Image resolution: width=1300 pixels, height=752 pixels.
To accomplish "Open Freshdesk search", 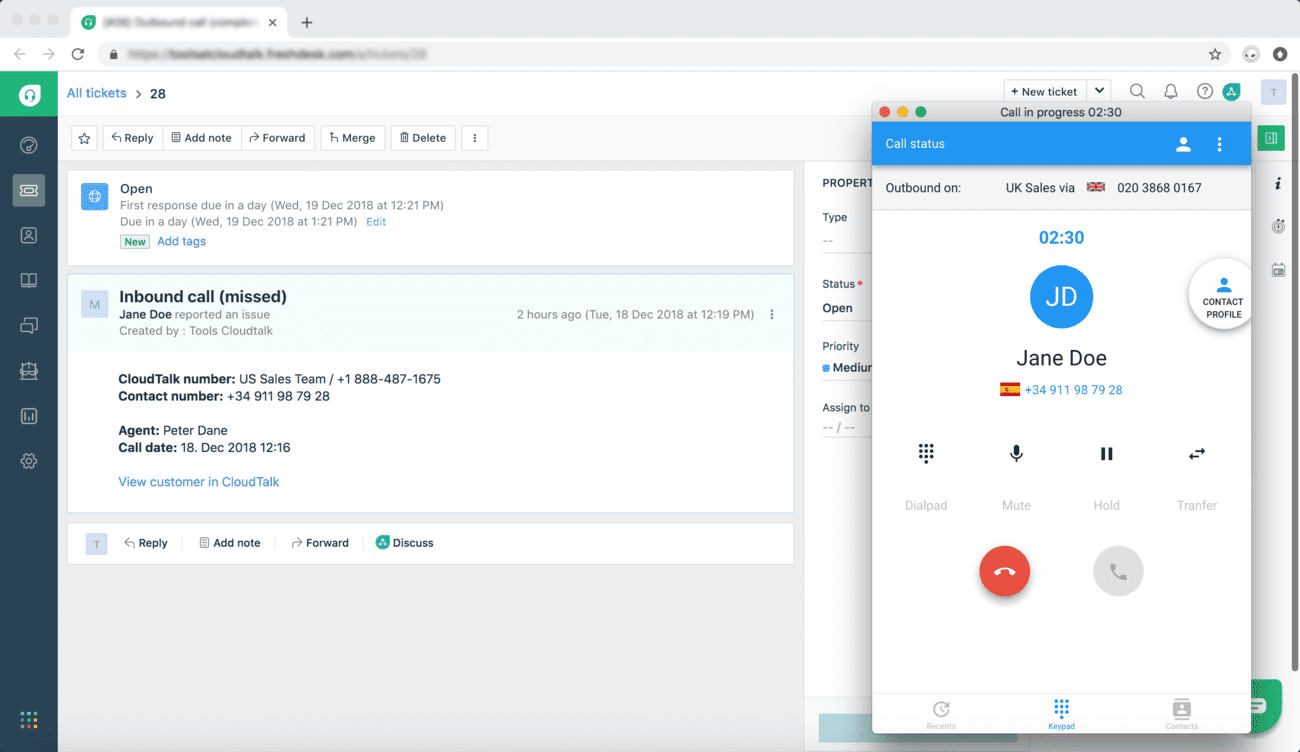I will 1137,91.
